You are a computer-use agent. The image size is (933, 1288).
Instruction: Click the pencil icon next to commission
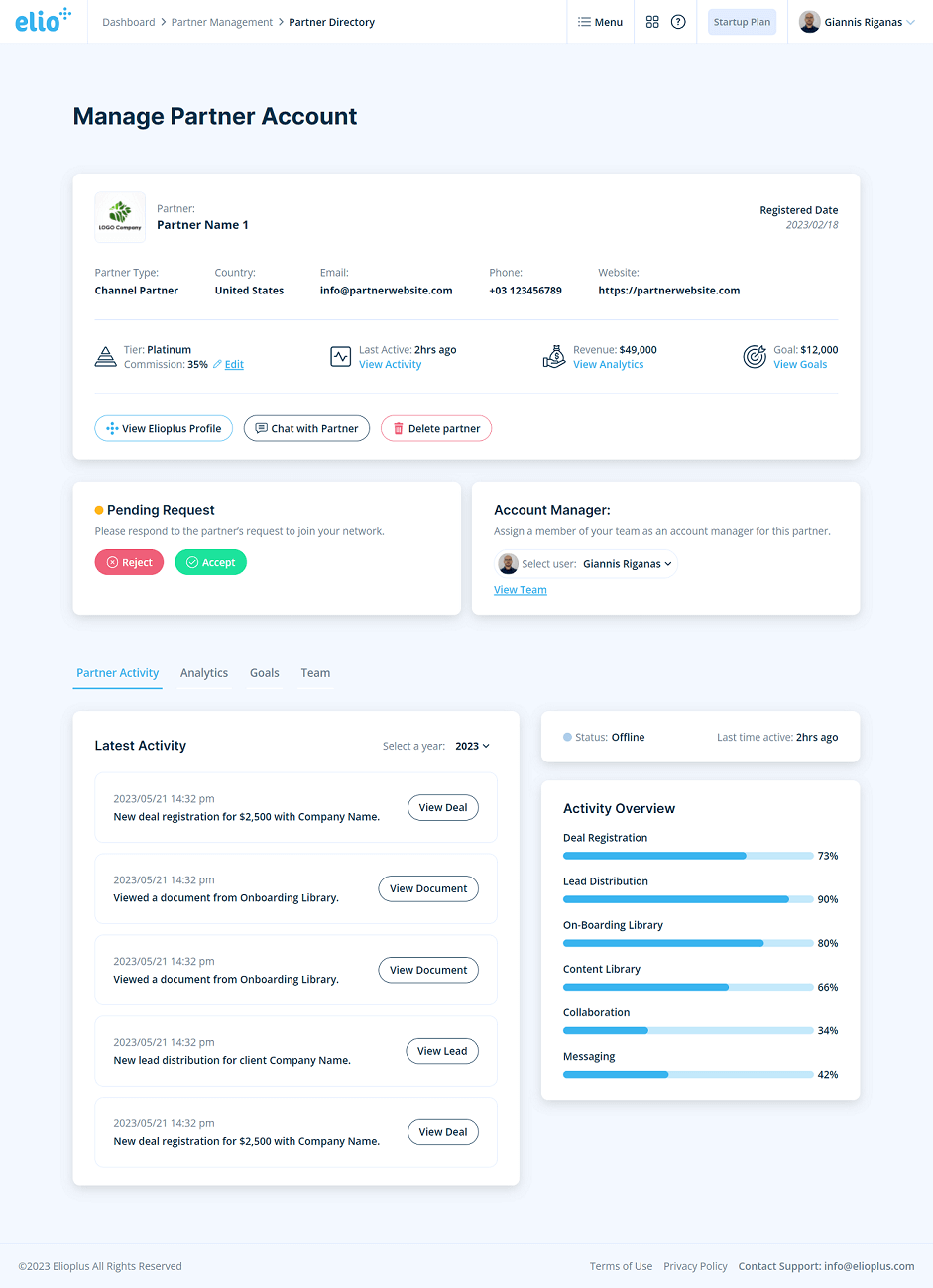(x=217, y=365)
